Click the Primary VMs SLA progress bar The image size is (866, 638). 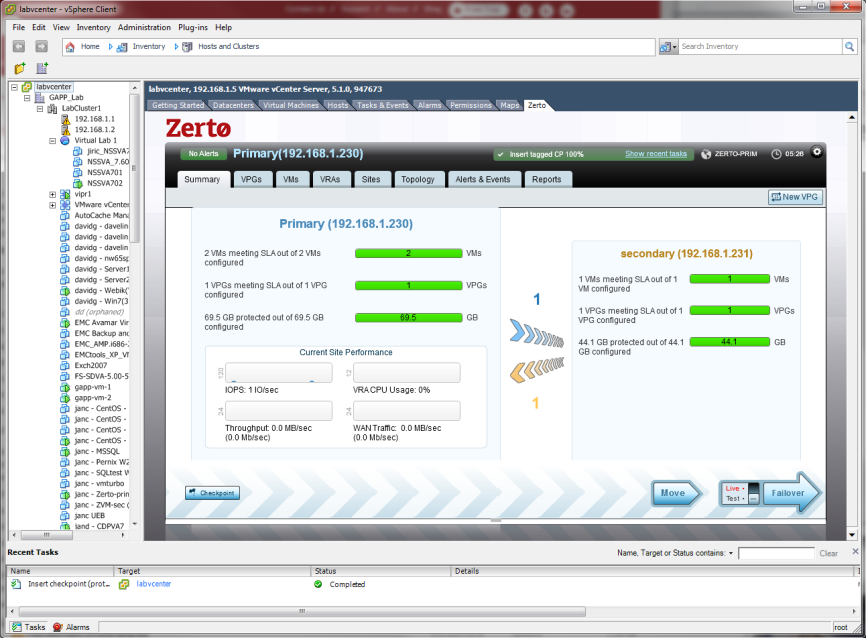point(408,253)
